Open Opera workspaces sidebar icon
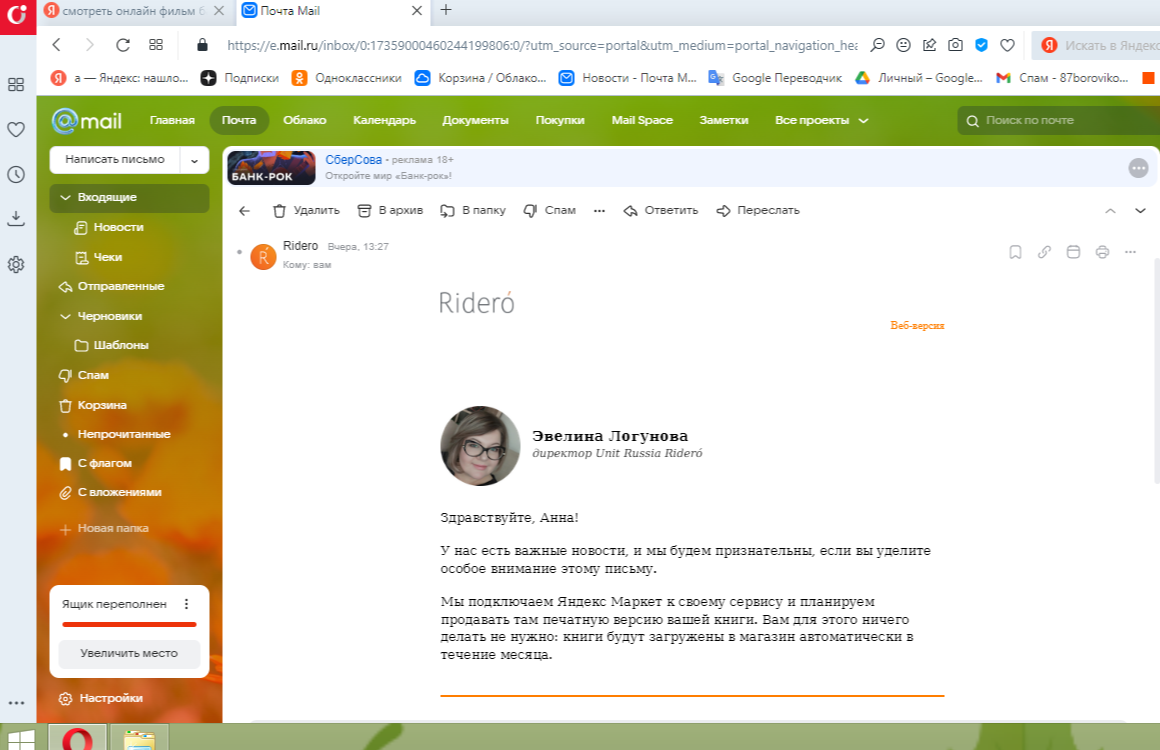 tap(16, 84)
